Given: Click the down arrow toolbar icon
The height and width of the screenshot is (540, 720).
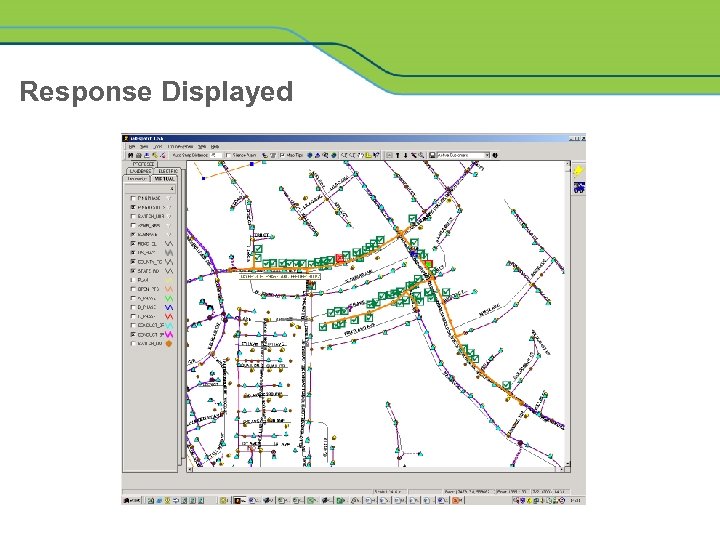Looking at the screenshot, I should click(405, 155).
